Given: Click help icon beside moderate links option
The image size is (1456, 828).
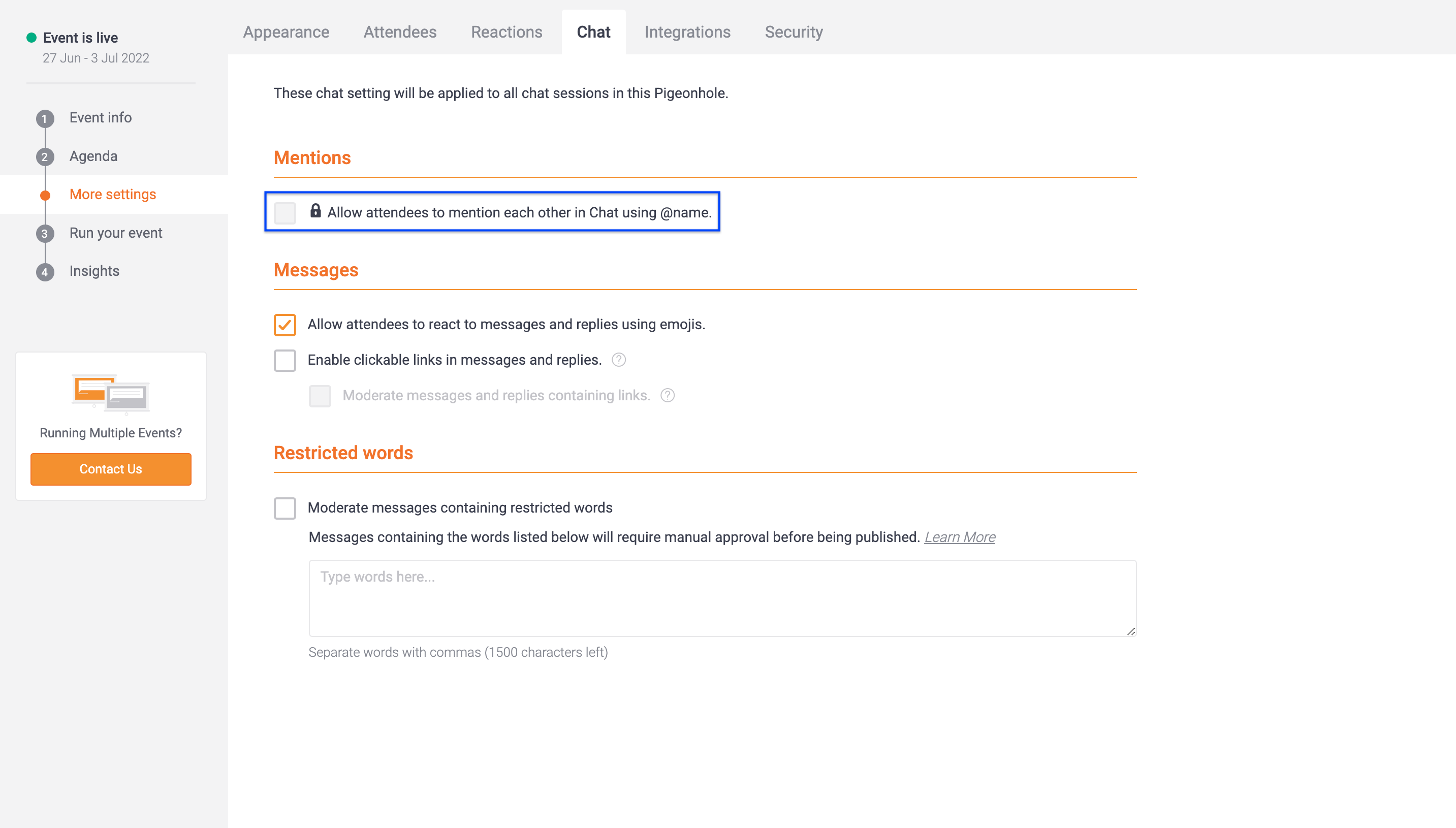Looking at the screenshot, I should pyautogui.click(x=668, y=395).
